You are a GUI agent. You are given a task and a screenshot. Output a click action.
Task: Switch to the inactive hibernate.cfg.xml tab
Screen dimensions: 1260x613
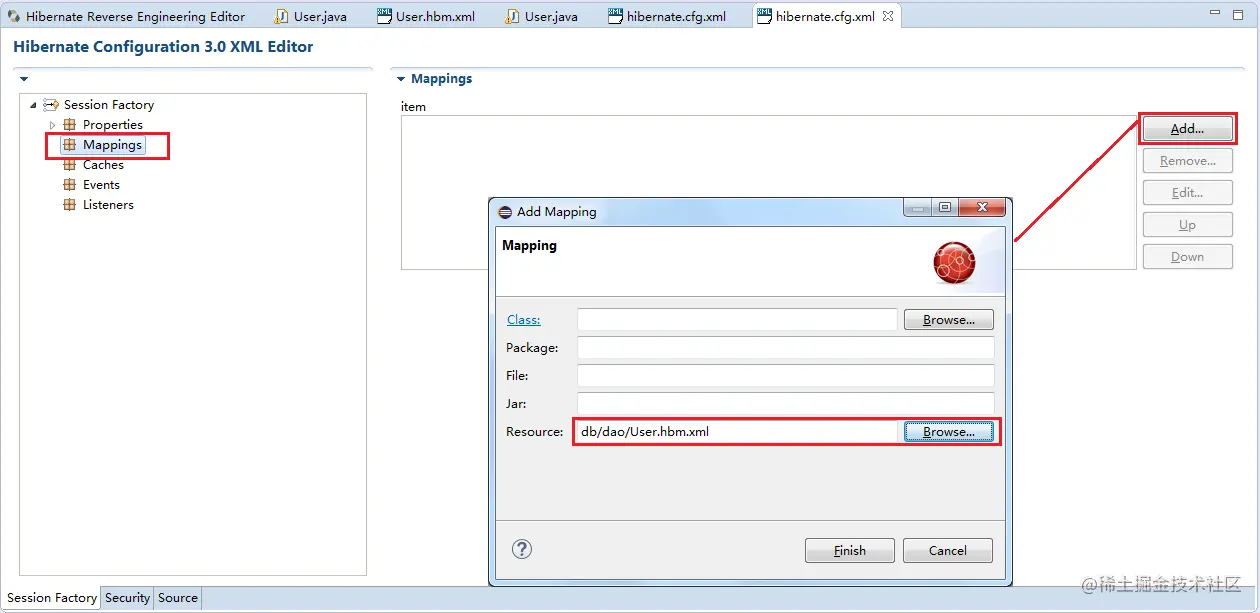click(x=668, y=16)
